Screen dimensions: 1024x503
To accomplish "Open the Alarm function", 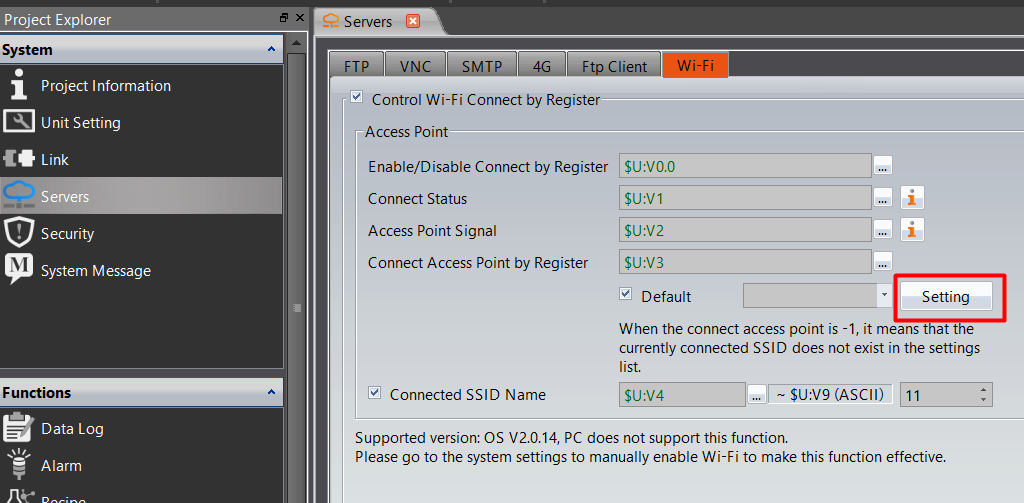I will (x=61, y=465).
